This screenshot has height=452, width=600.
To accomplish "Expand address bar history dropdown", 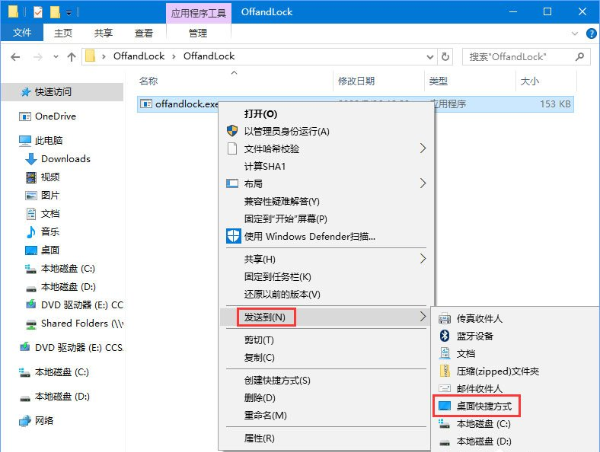I will 430,57.
